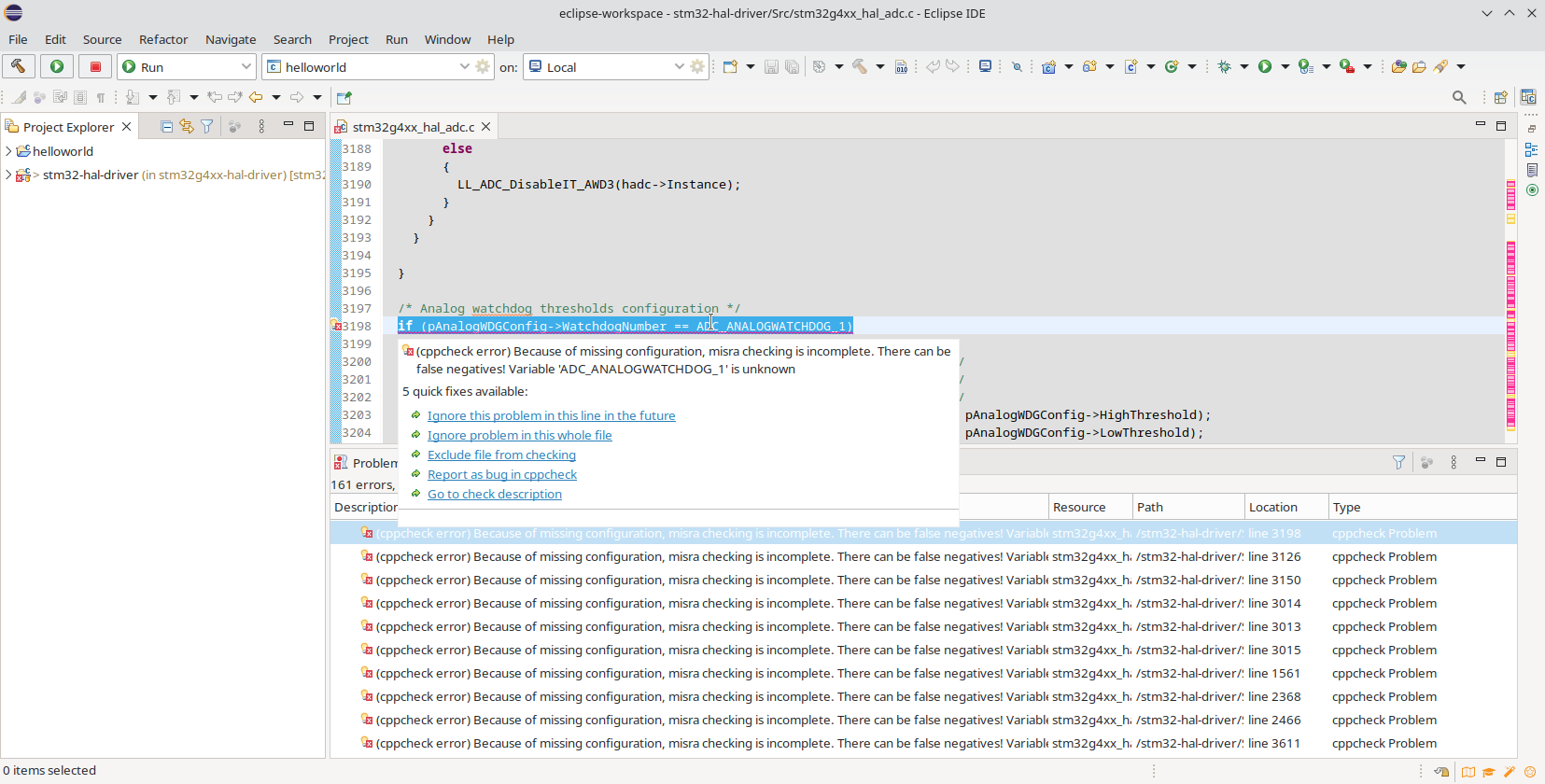The height and width of the screenshot is (784, 1545).
Task: Open the Refactor menu
Action: tap(163, 39)
